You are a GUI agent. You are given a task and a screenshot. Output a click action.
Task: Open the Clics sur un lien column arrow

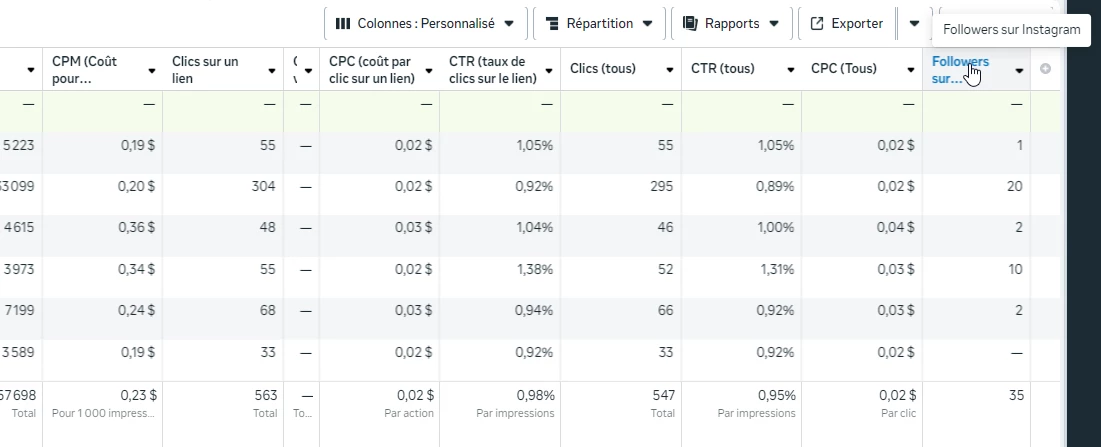272,70
